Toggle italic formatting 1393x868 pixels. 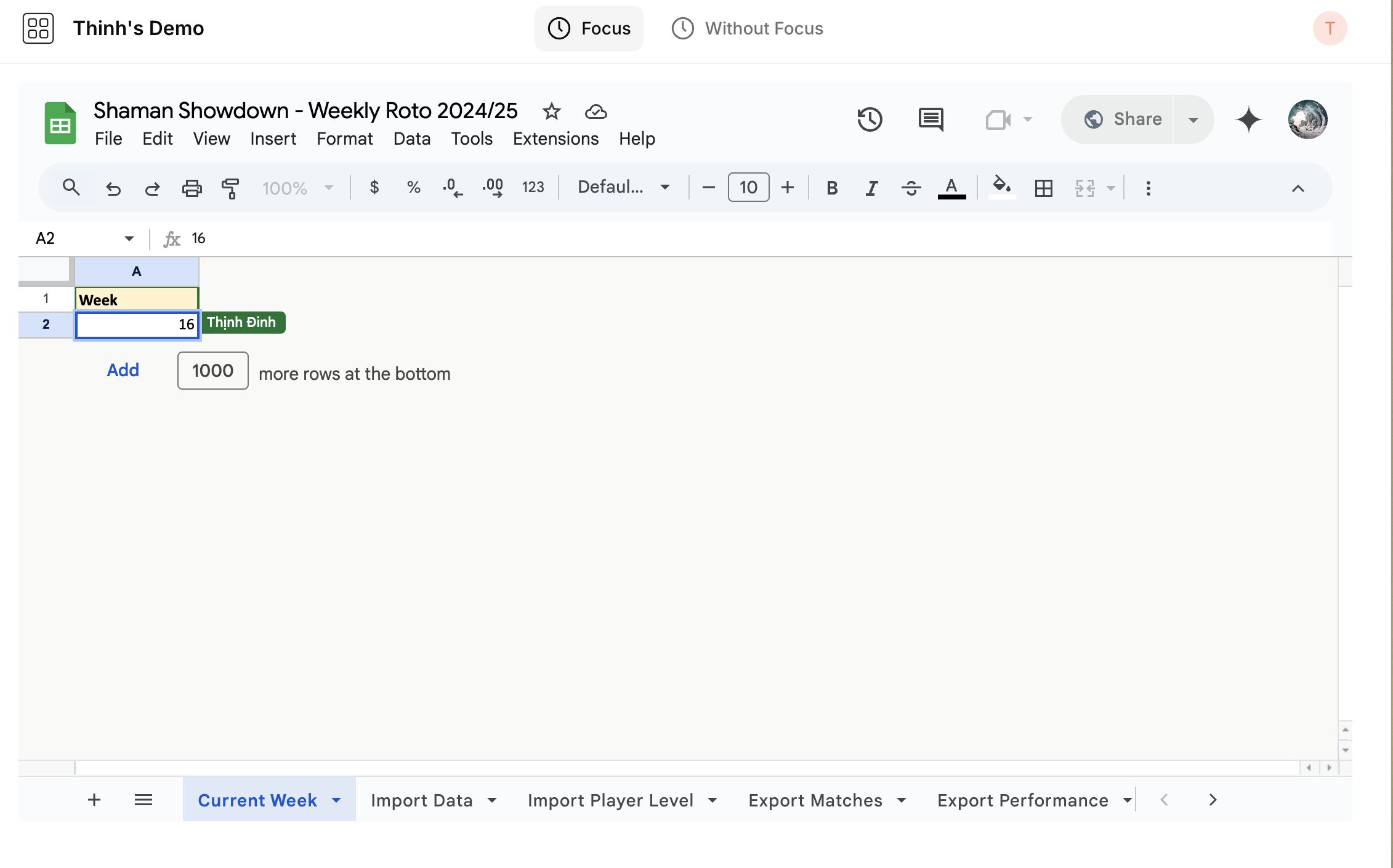coord(871,188)
